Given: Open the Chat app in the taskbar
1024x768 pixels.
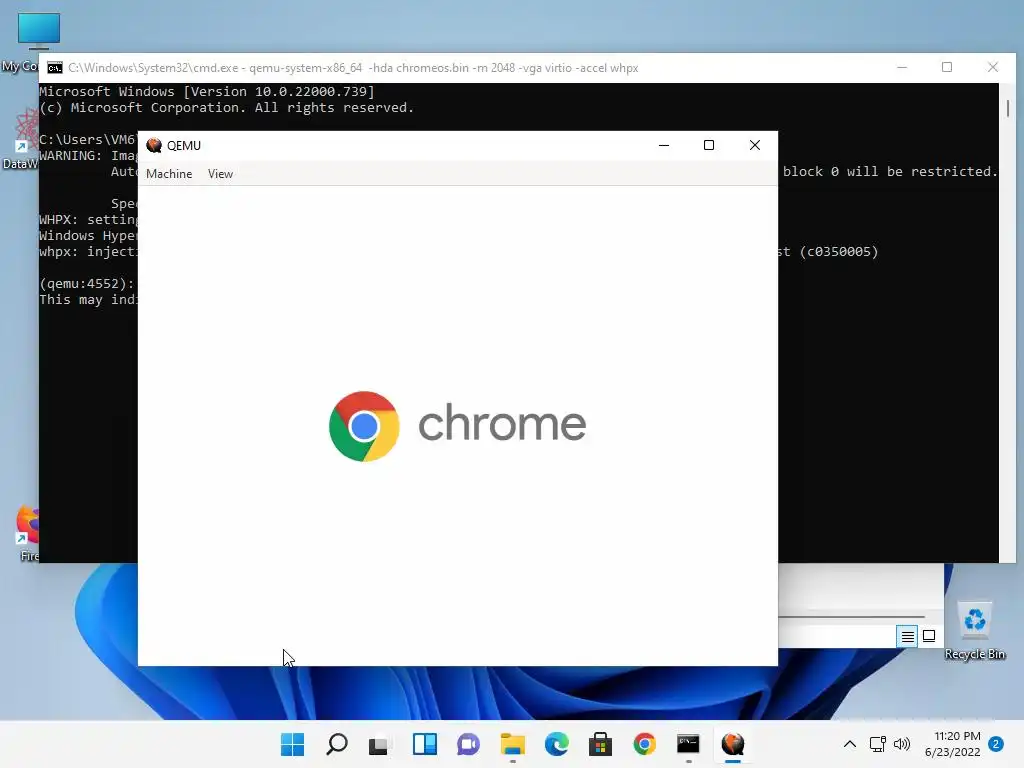Looking at the screenshot, I should [468, 744].
